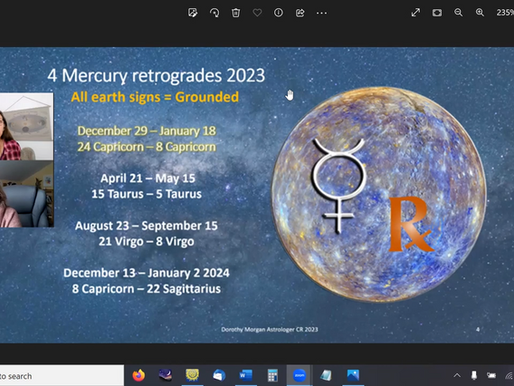Open the yellow sun emblem taskbar app

click(x=192, y=375)
